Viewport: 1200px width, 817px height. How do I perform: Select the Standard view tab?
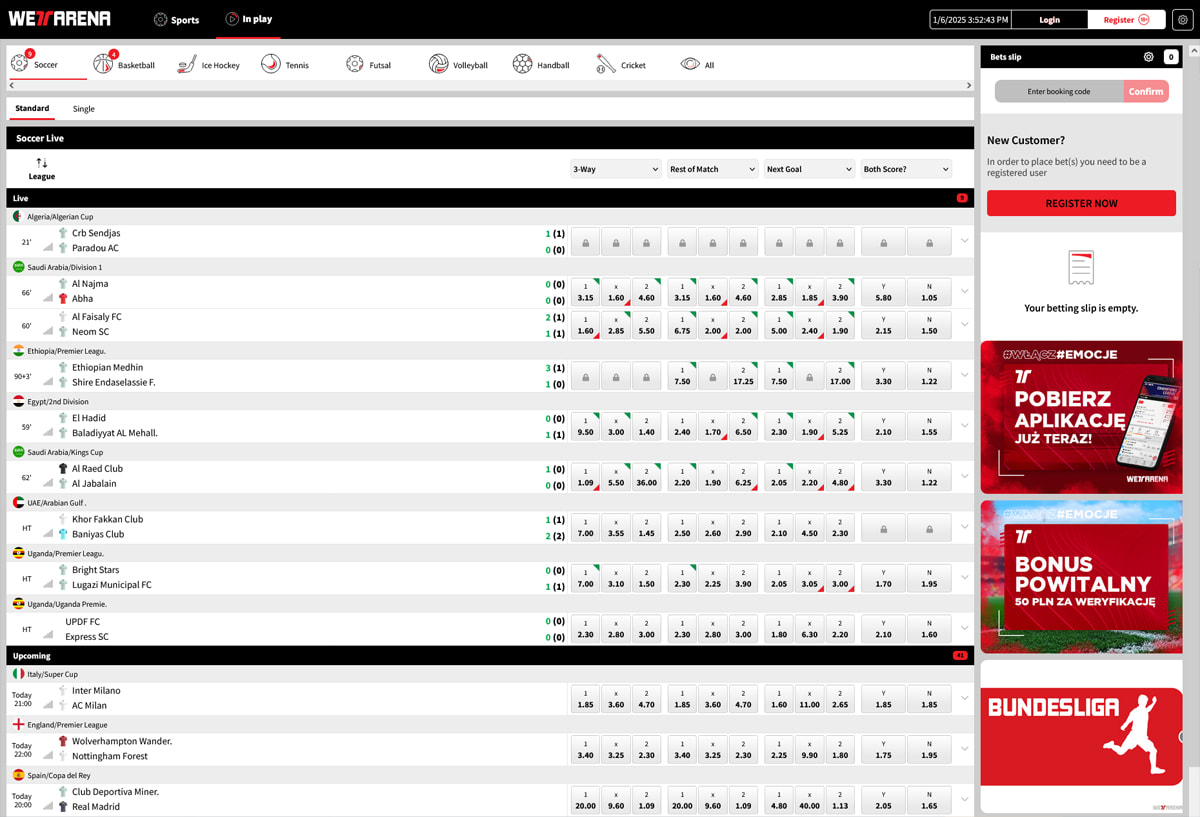click(32, 108)
